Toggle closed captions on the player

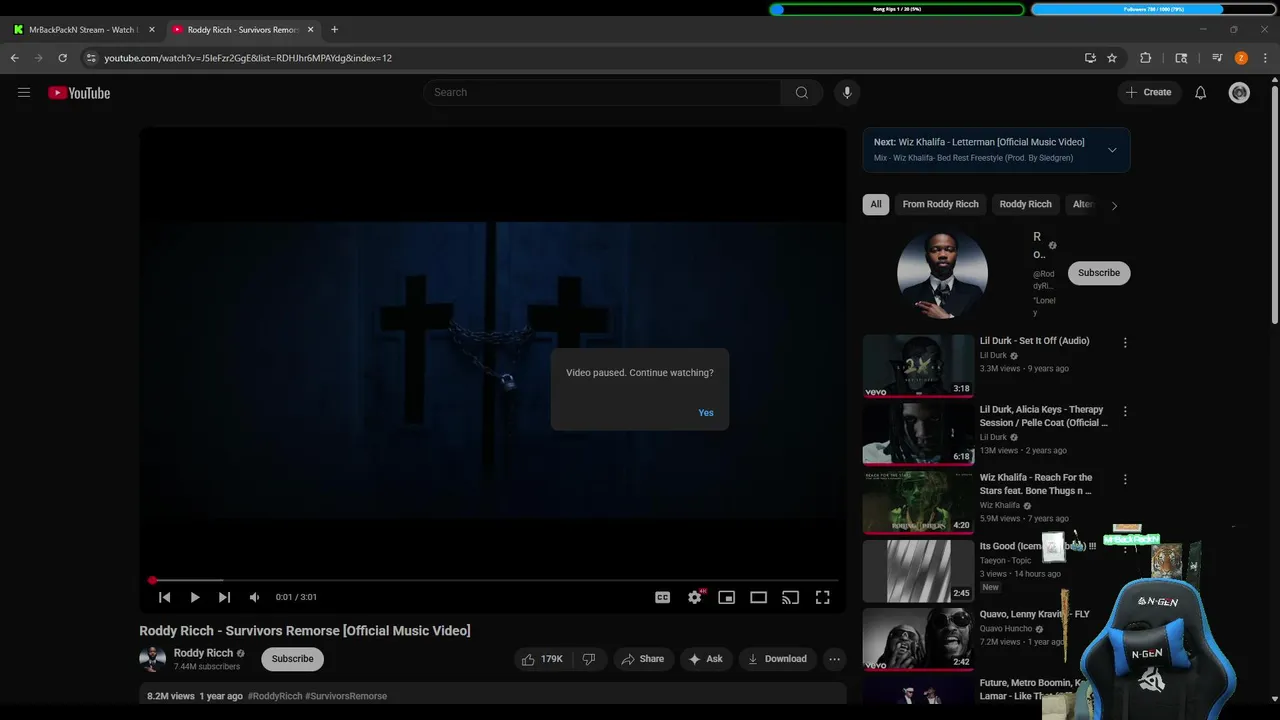662,597
